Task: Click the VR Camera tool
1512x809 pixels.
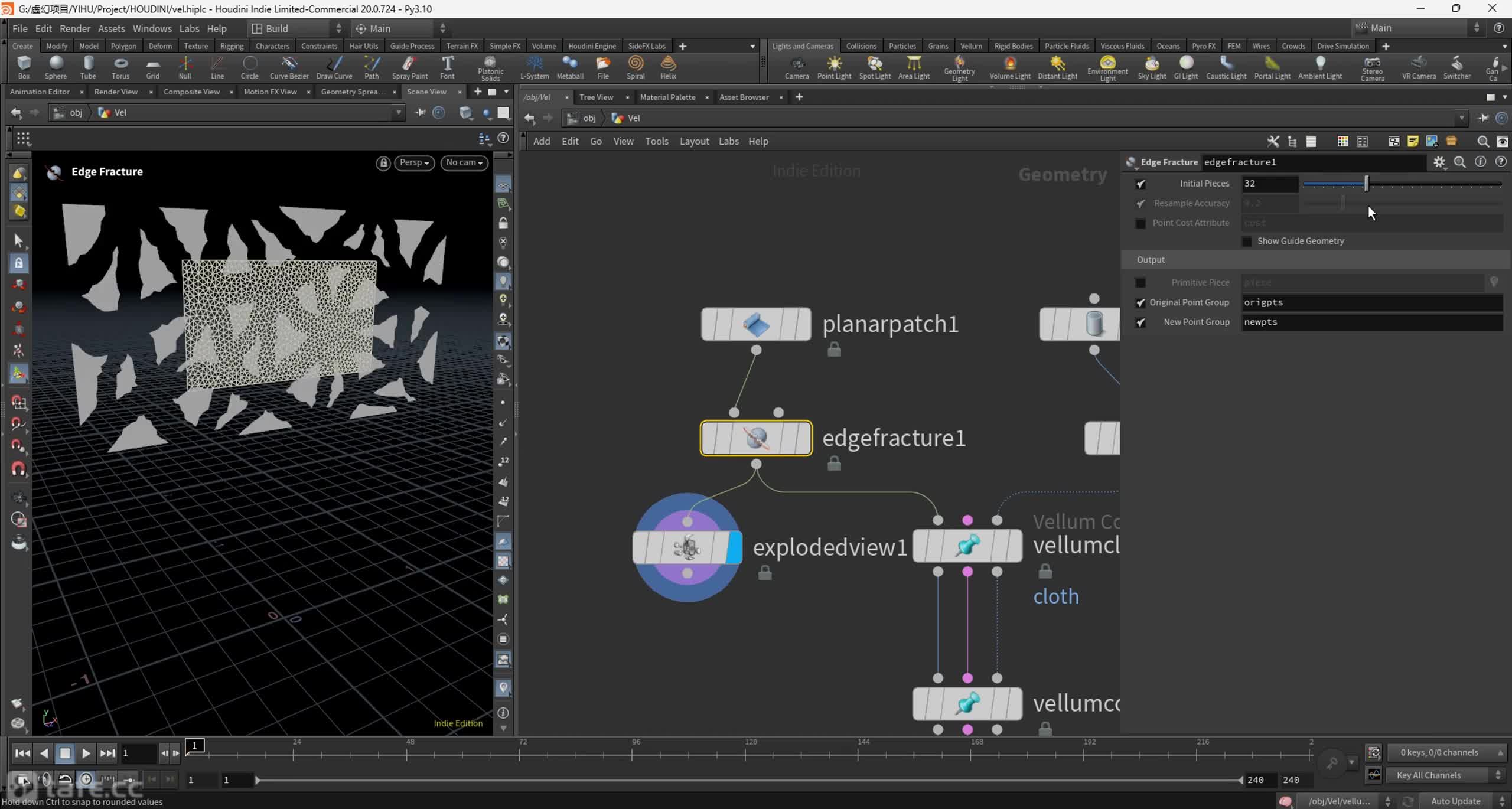Action: (1419, 67)
